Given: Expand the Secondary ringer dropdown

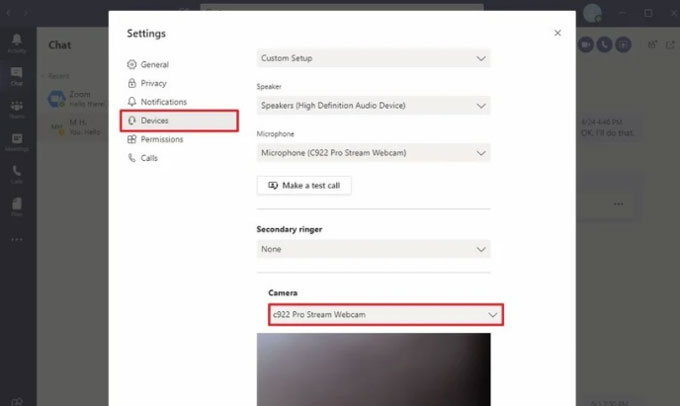Looking at the screenshot, I should click(373, 249).
